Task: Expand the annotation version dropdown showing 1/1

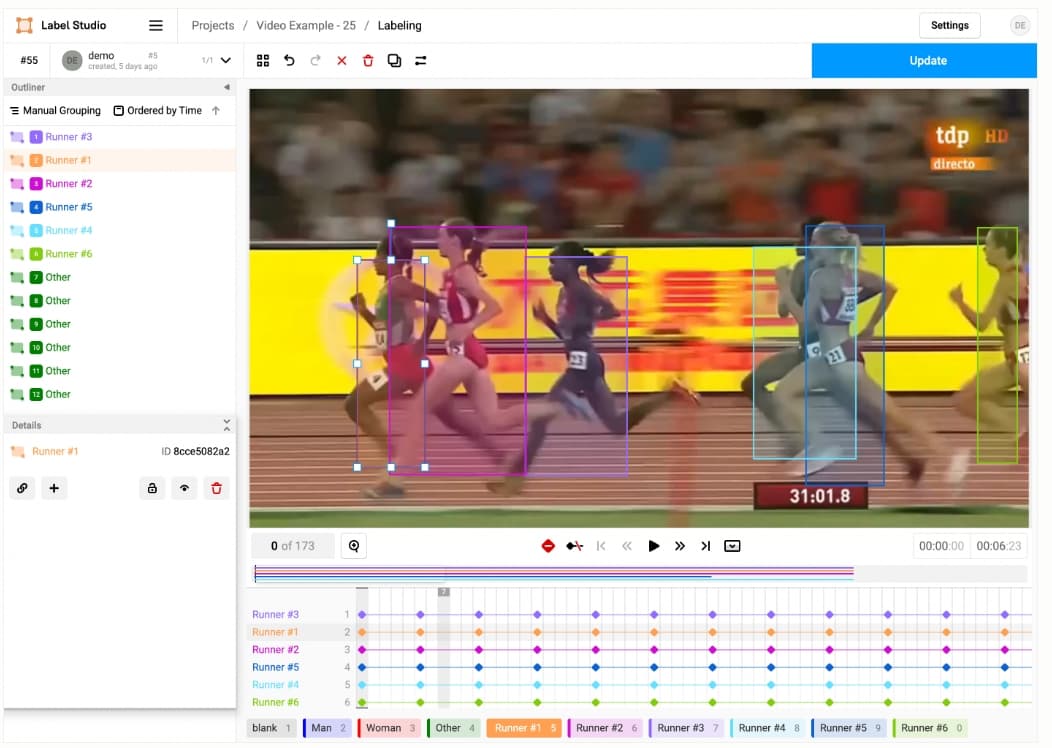Action: click(224, 60)
